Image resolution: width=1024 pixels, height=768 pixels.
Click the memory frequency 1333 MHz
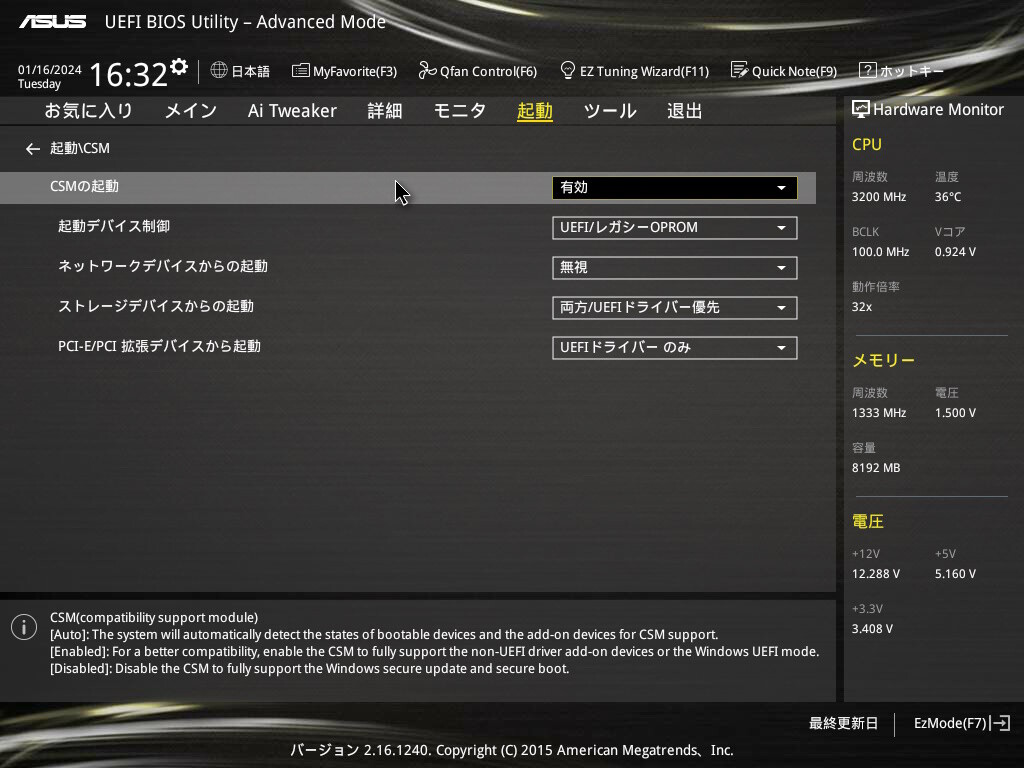pyautogui.click(x=879, y=413)
